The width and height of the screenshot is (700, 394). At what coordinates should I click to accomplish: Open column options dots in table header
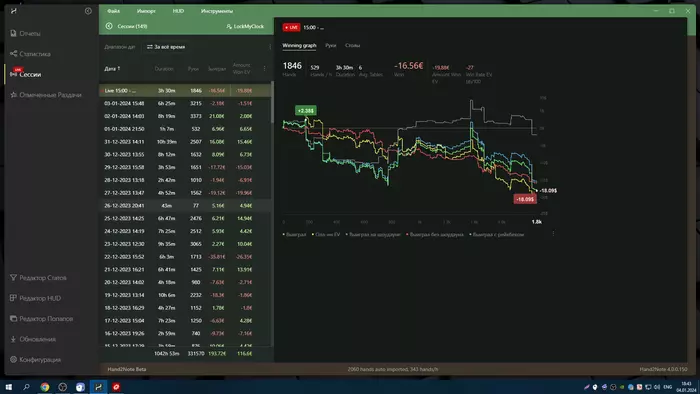[x=264, y=69]
